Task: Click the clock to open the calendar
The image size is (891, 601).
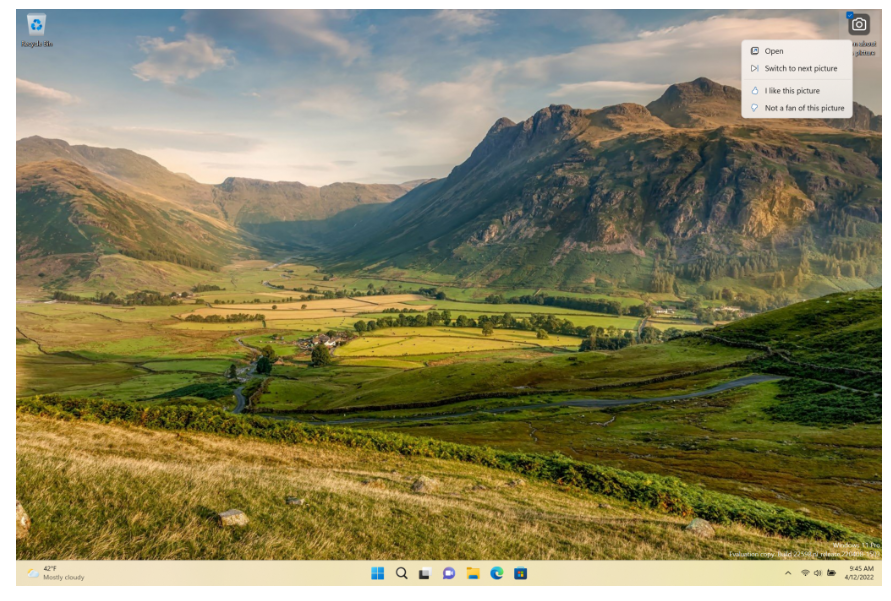Action: 858,572
